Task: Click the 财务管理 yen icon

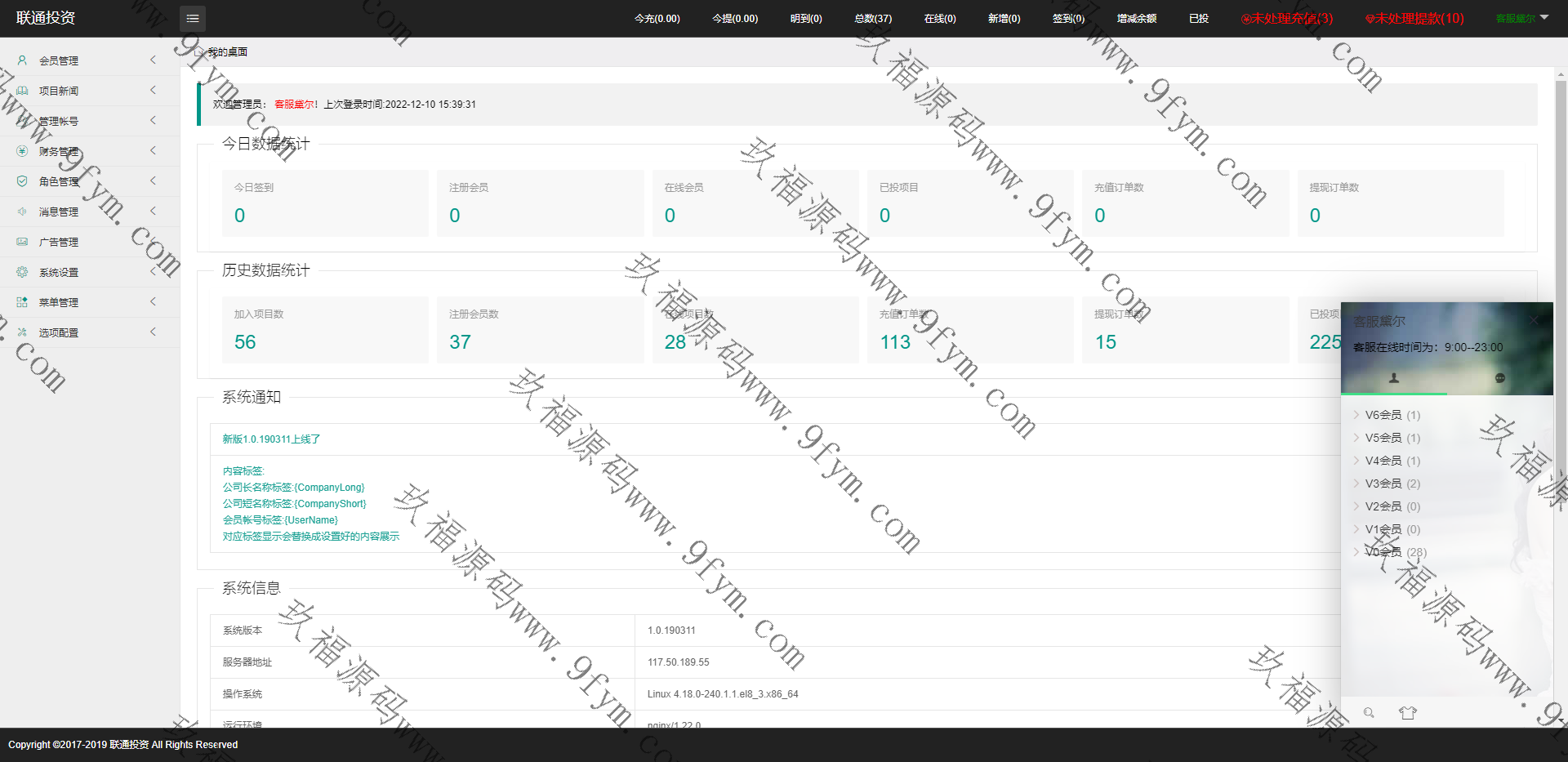Action: point(22,151)
